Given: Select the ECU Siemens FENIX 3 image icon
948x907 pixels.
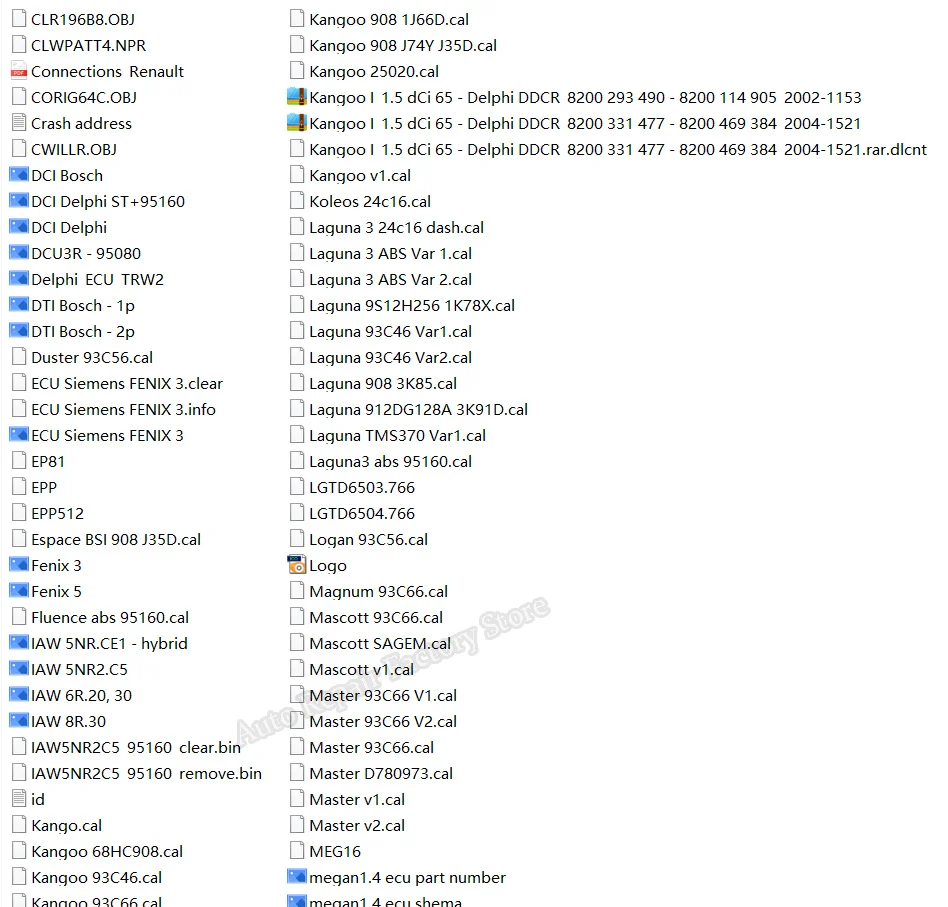Looking at the screenshot, I should click(19, 435).
